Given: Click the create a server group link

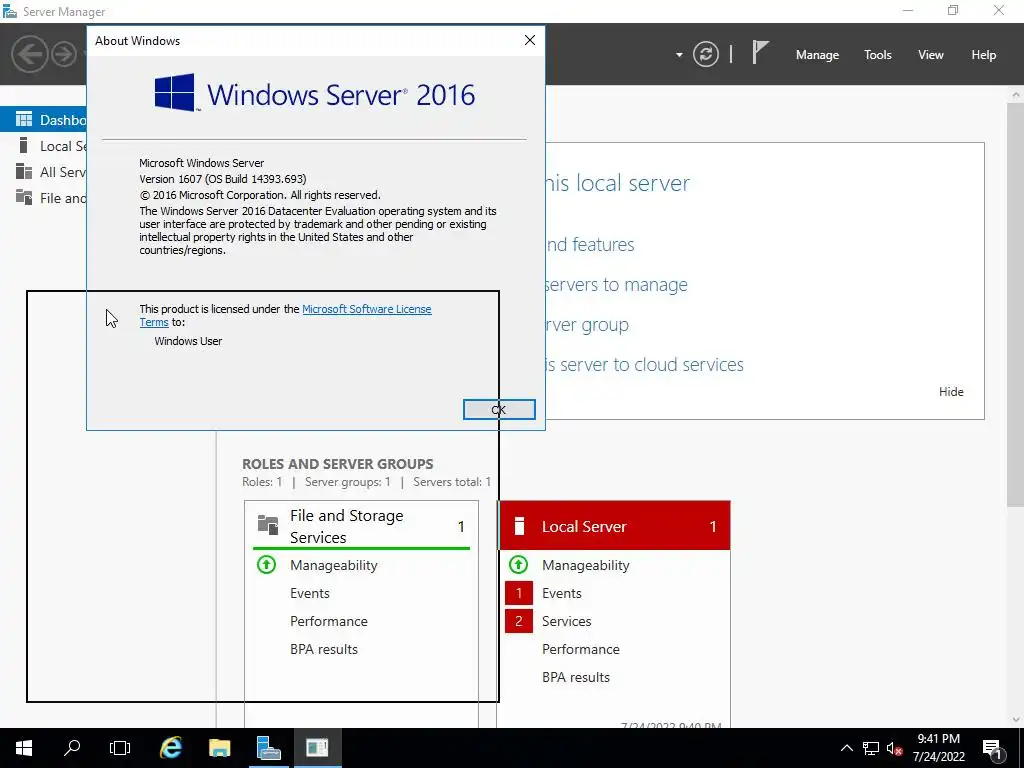Looking at the screenshot, I should click(587, 325).
